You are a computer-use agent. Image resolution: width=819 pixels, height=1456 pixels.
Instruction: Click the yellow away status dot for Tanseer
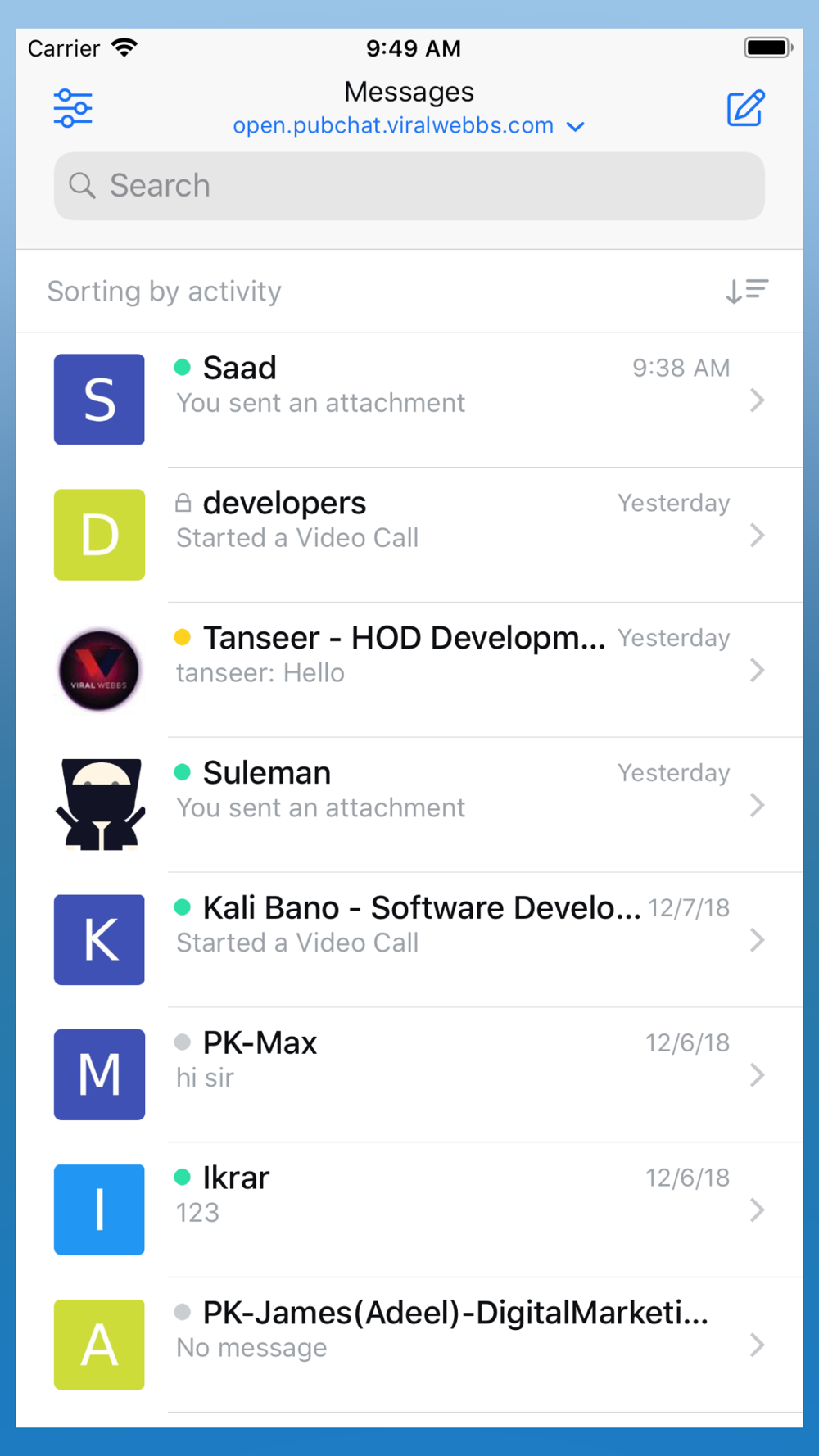point(183,637)
